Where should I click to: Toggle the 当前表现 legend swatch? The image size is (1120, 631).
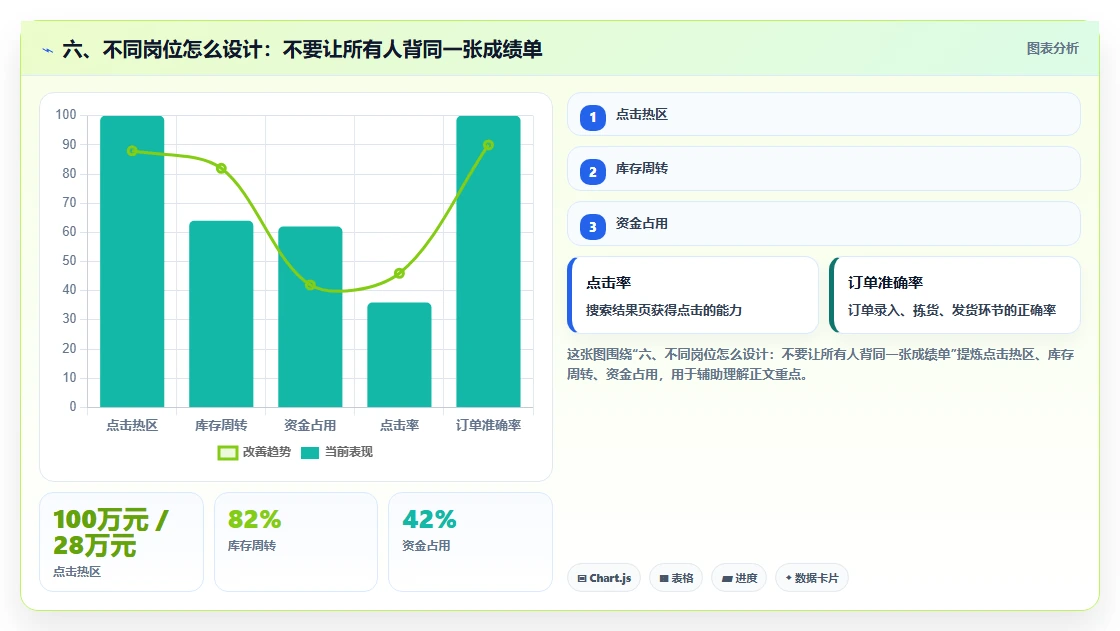point(310,452)
